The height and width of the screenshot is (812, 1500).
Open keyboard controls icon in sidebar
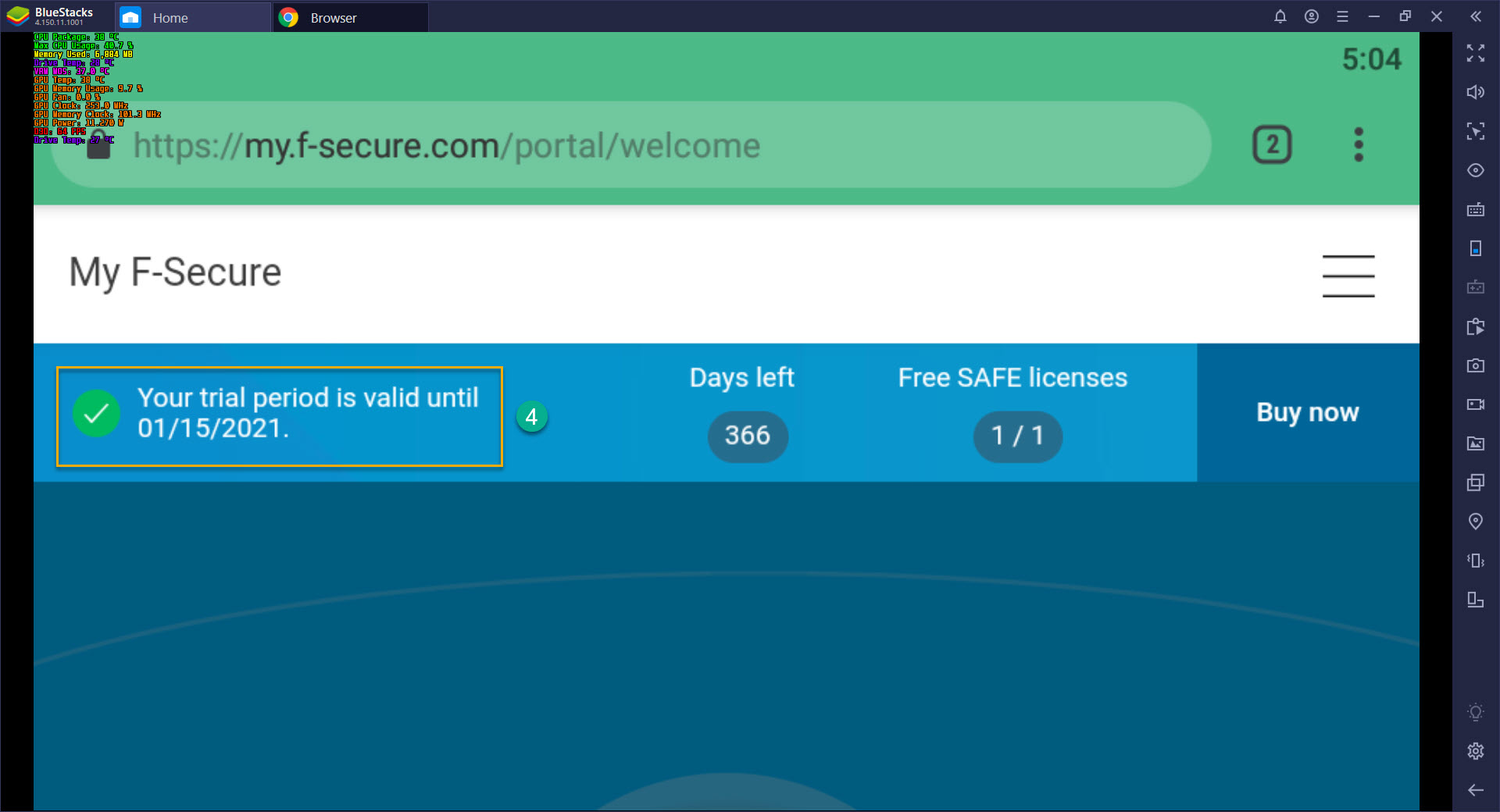[1476, 209]
